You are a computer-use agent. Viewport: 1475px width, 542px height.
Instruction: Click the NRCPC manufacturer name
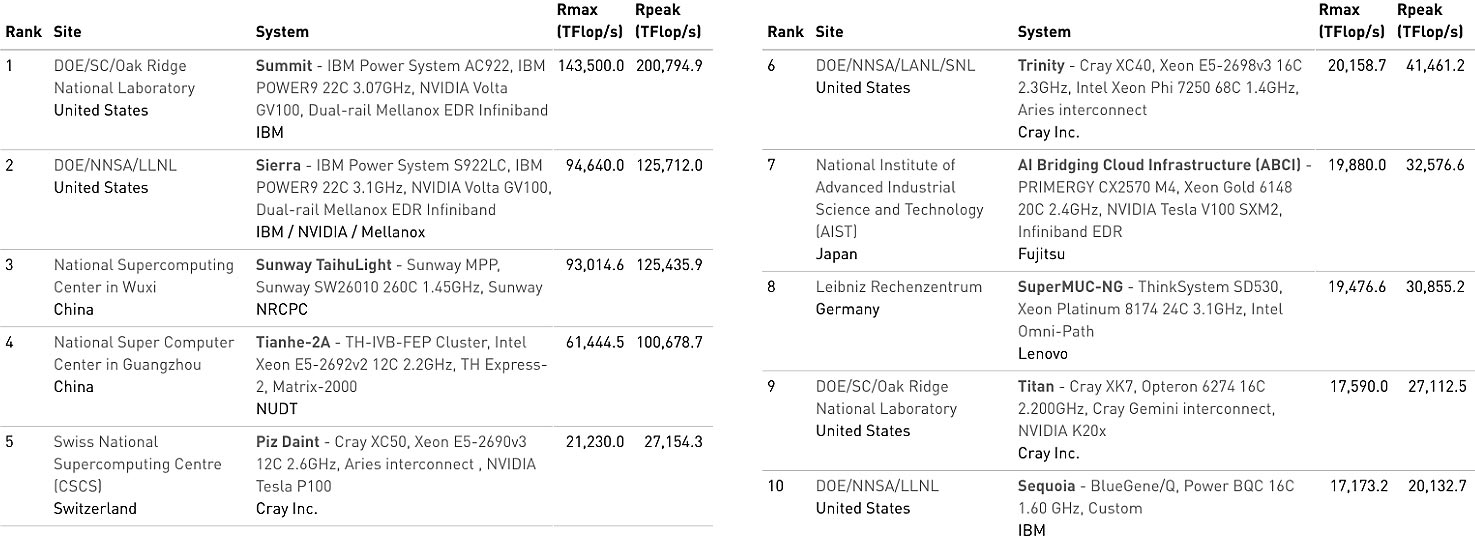click(277, 310)
